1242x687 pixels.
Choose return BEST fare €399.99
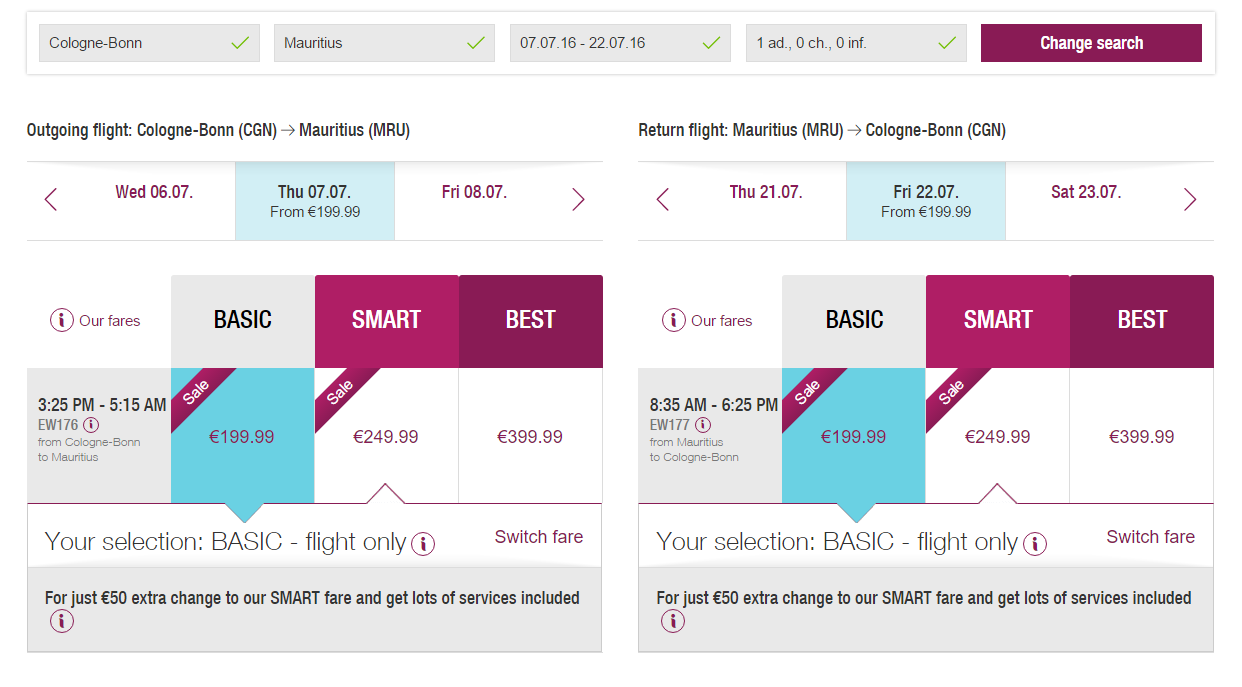click(x=1142, y=436)
